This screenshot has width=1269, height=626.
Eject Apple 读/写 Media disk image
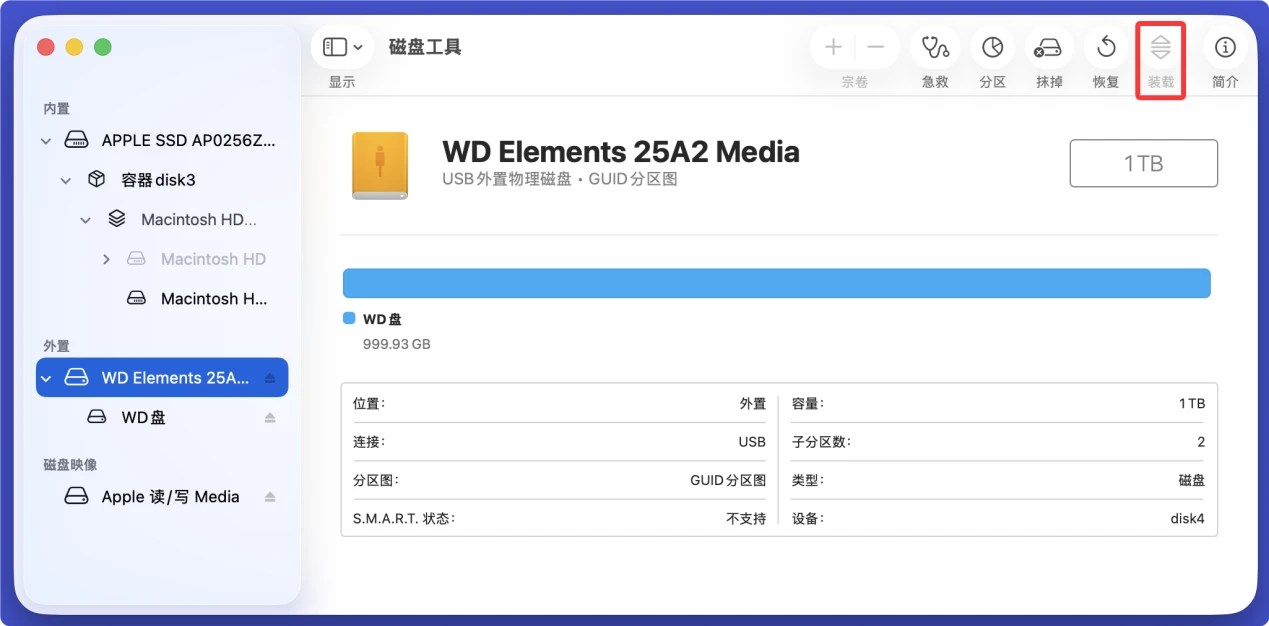pyautogui.click(x=270, y=497)
